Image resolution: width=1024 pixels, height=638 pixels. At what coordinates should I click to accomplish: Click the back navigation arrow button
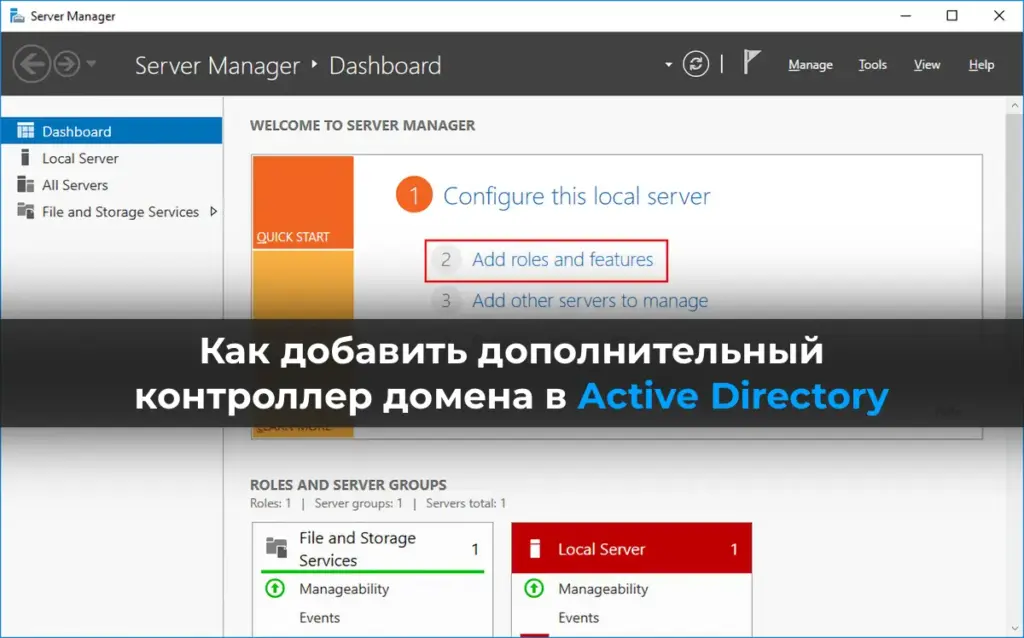point(31,65)
